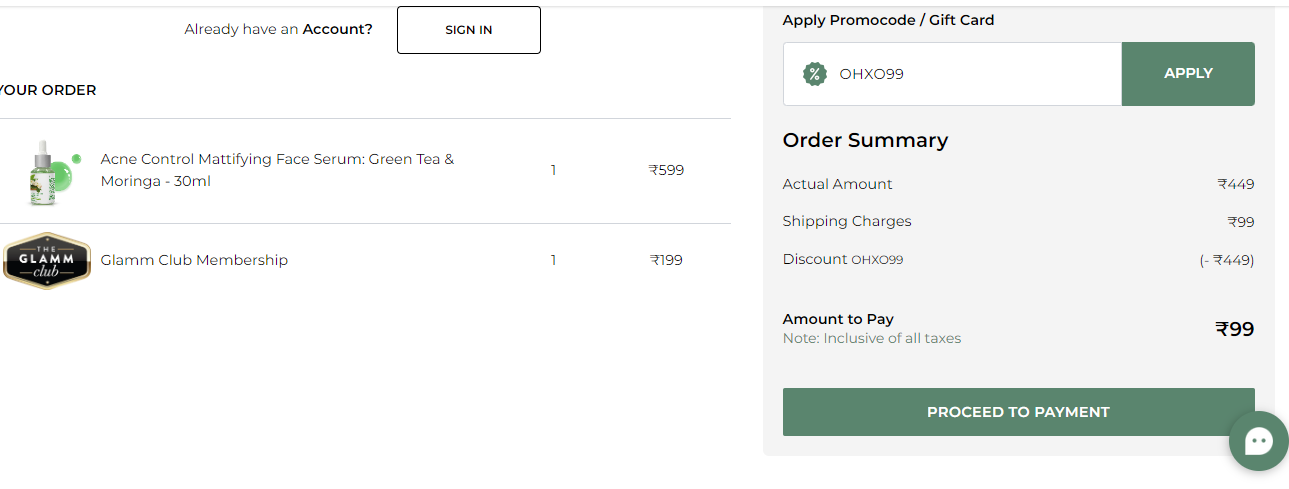Screen dimensions: 1289x489
Task: Click the Shipping Charges label
Action: click(x=847, y=221)
